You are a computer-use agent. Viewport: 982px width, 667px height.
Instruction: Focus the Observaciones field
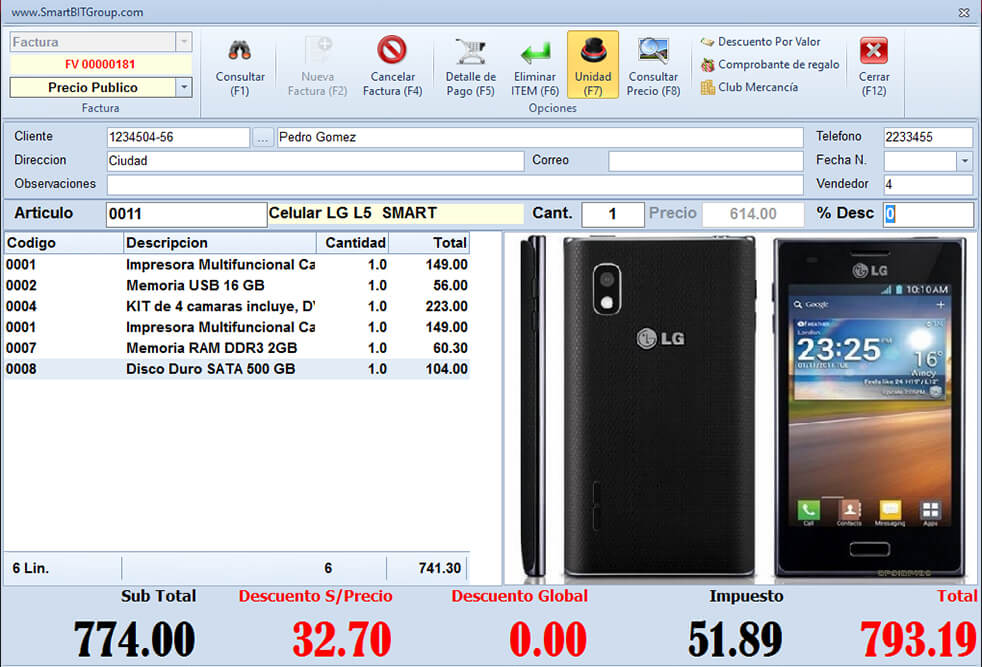(455, 185)
